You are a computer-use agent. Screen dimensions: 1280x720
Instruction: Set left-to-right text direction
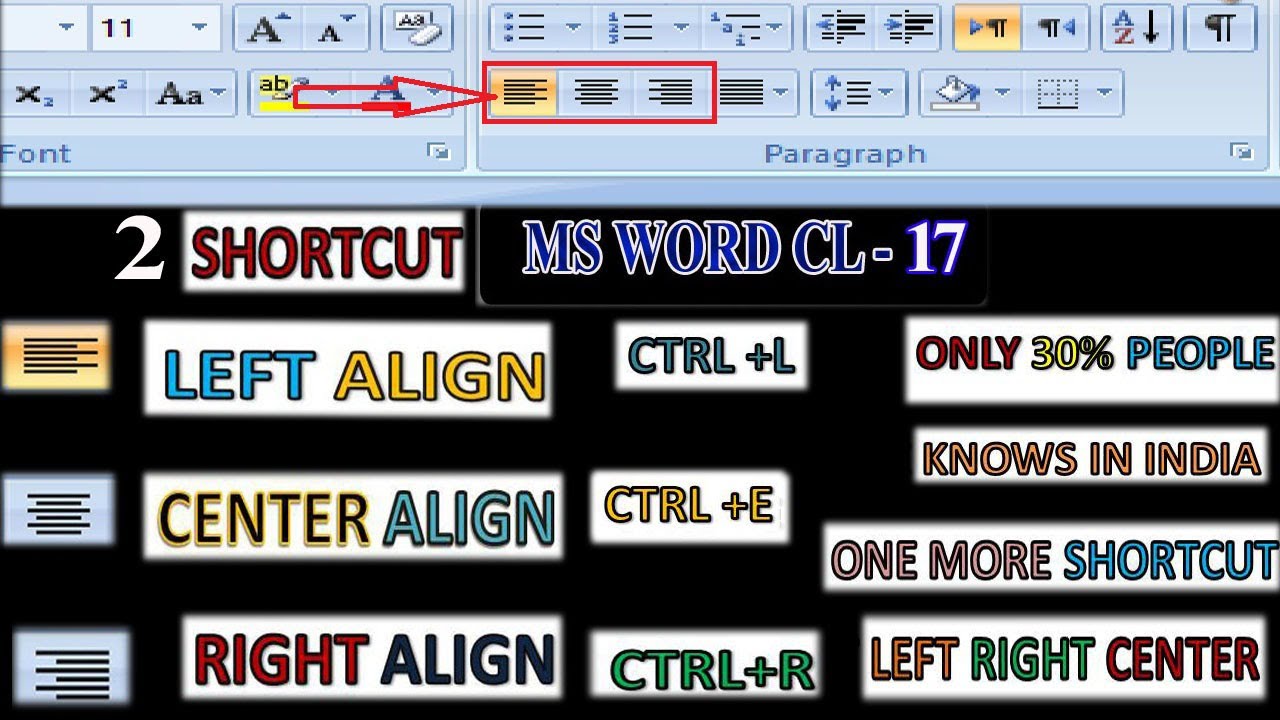pos(988,28)
